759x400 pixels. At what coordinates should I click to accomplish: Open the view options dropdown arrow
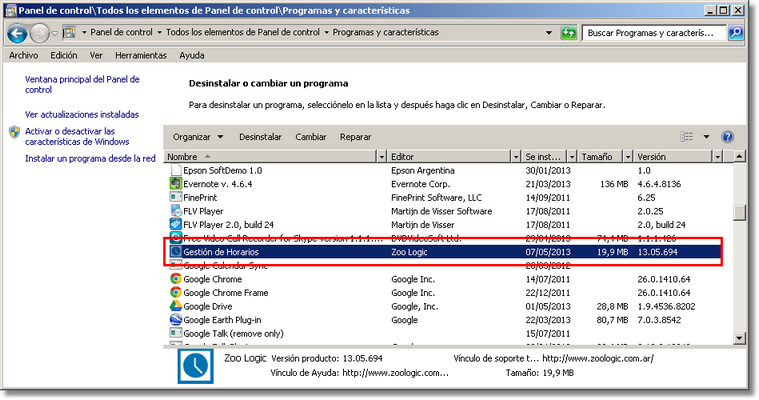click(x=705, y=136)
